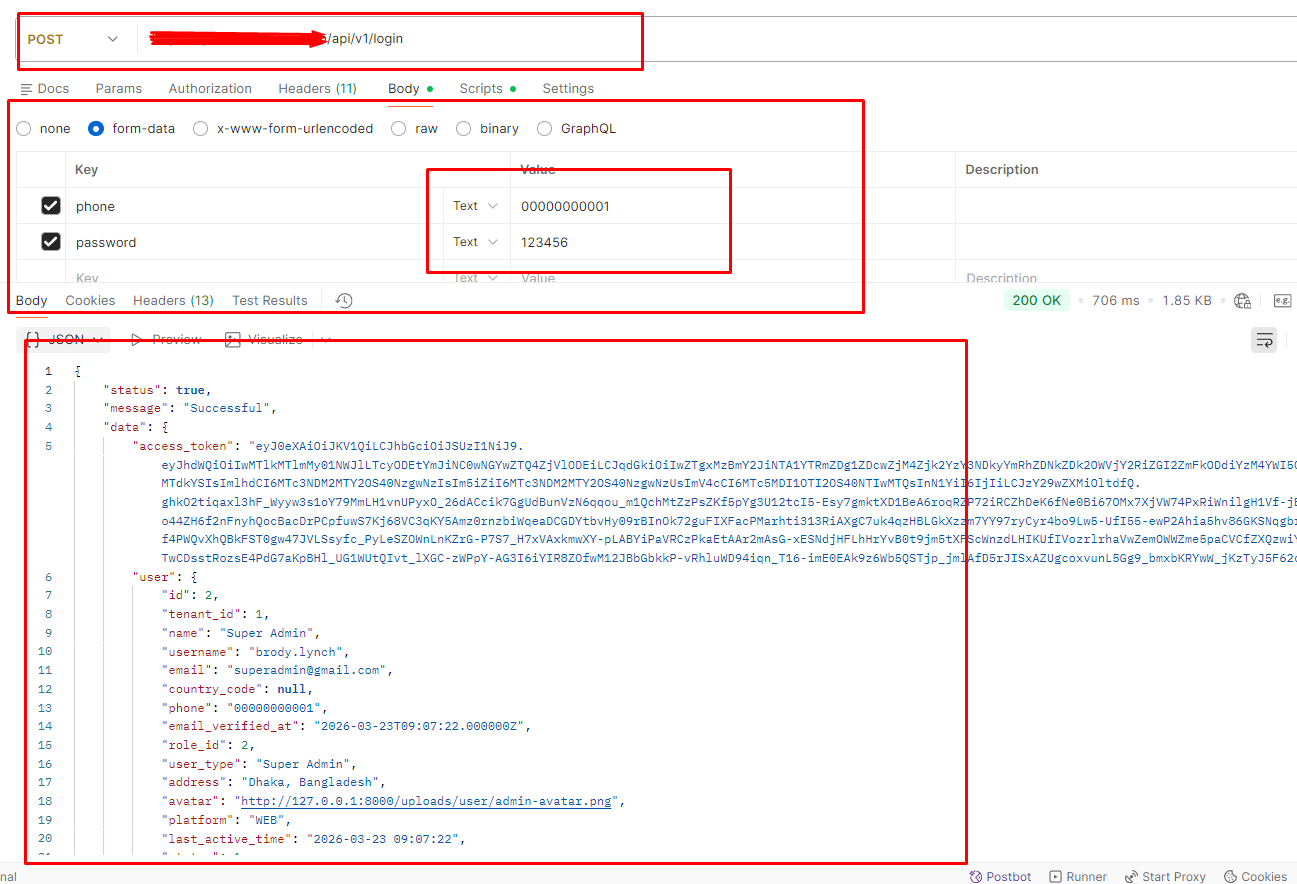Open the Runner in the footer
Screen dimensions: 1297x884
[x=1078, y=876]
